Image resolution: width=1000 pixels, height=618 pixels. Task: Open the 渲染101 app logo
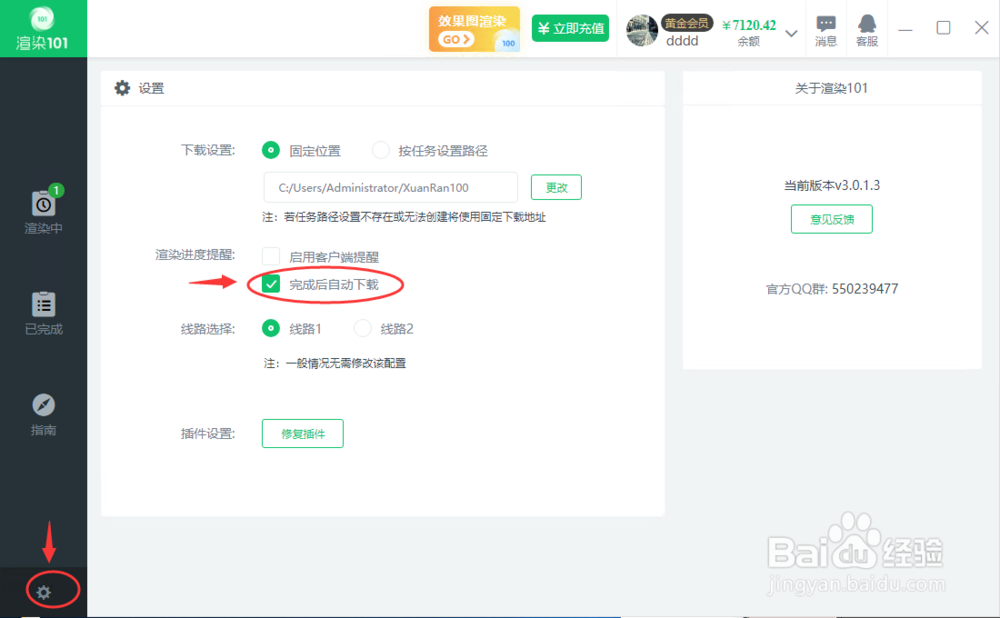tap(42, 27)
